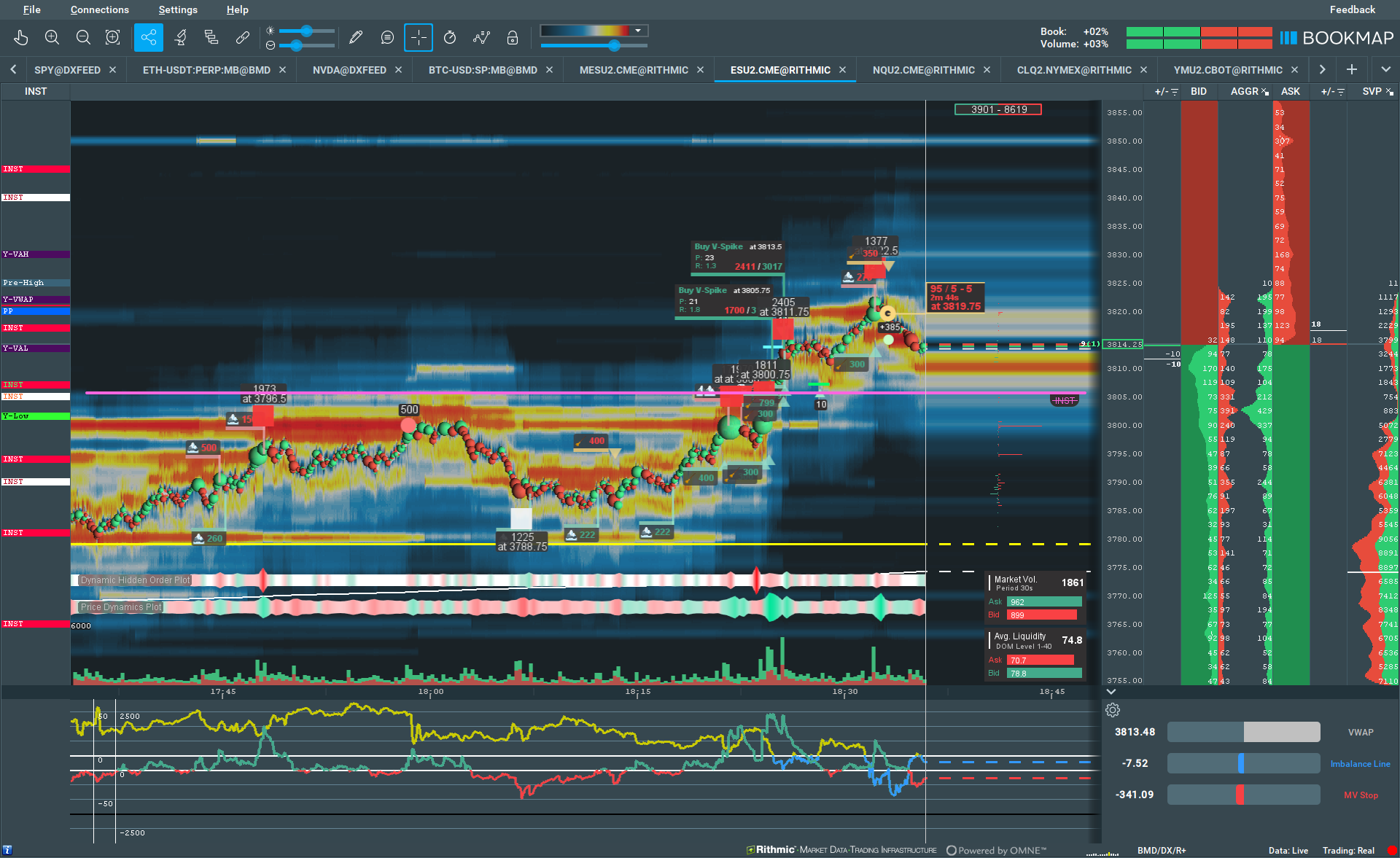Click the zoom out magnifier icon
The image size is (1400, 858).
click(83, 37)
